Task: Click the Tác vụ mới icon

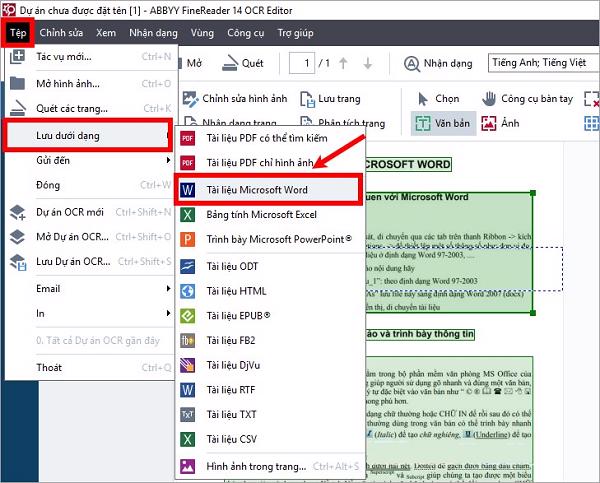Action: (x=17, y=57)
